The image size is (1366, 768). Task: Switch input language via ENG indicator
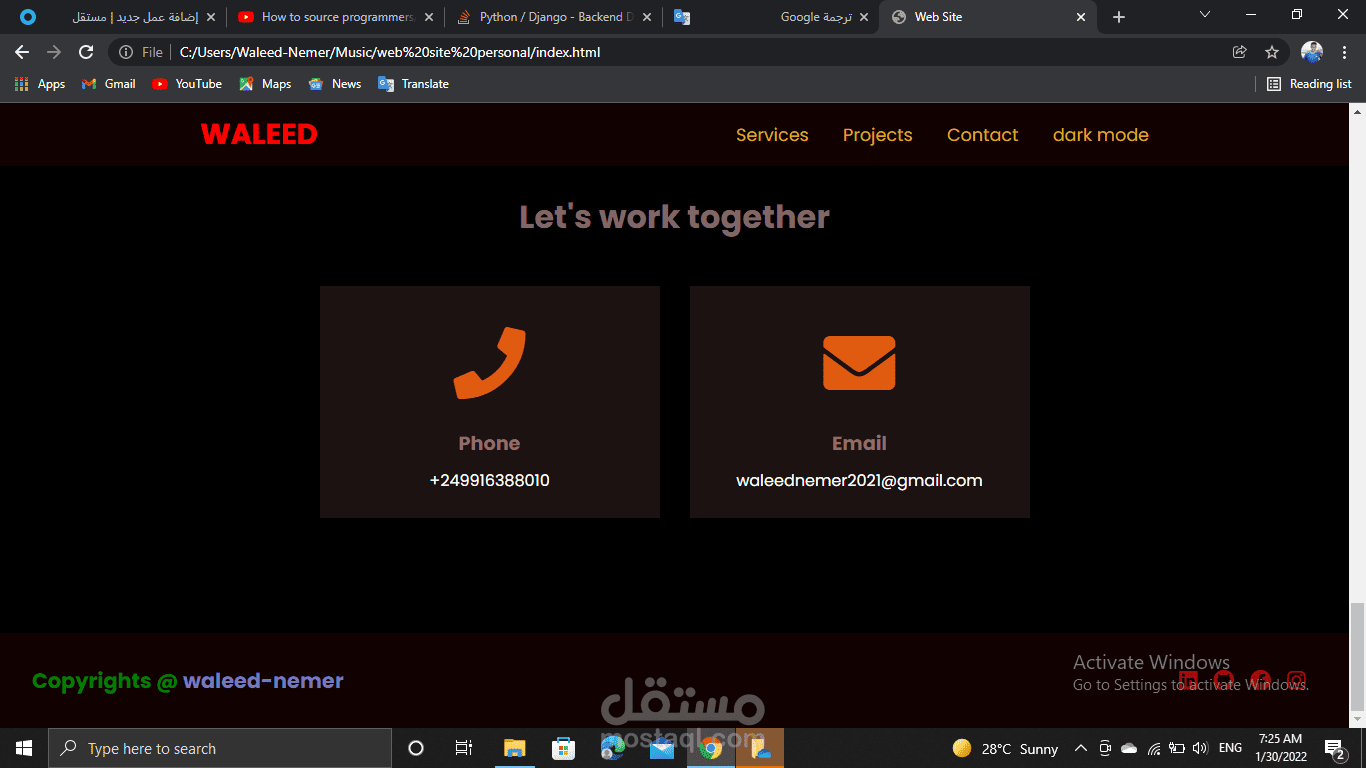coord(1230,748)
